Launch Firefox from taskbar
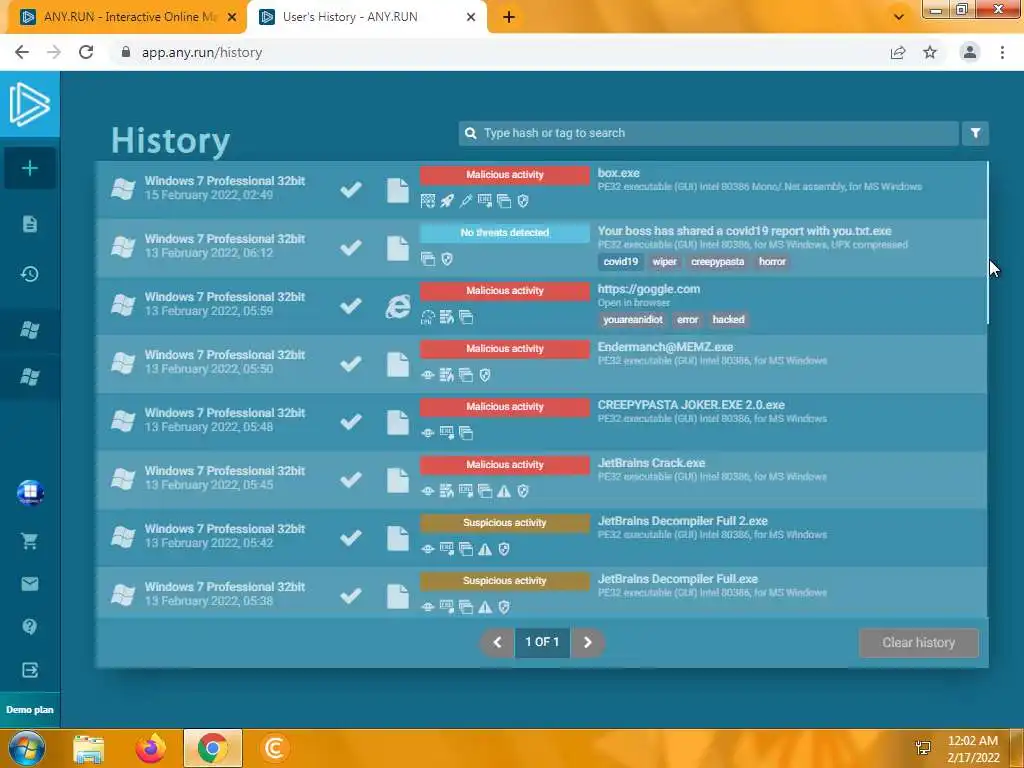Image resolution: width=1024 pixels, height=768 pixels. (x=150, y=748)
